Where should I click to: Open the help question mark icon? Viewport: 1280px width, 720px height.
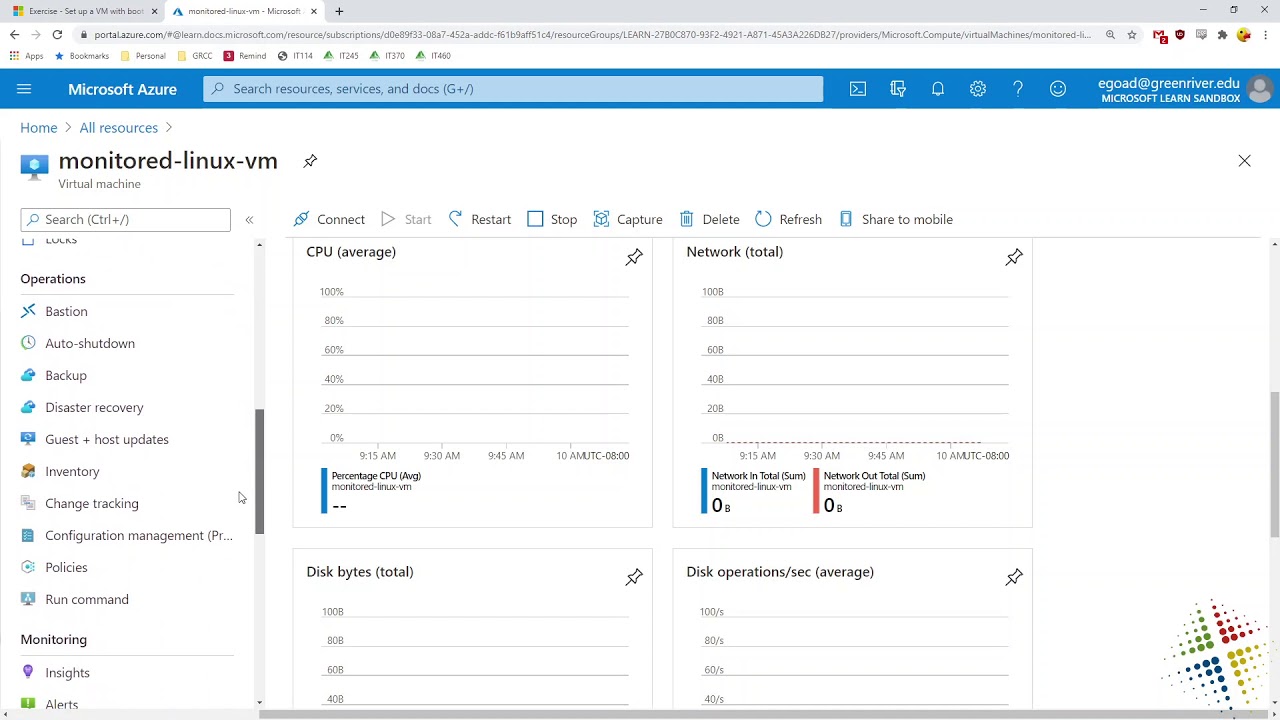[x=1018, y=89]
